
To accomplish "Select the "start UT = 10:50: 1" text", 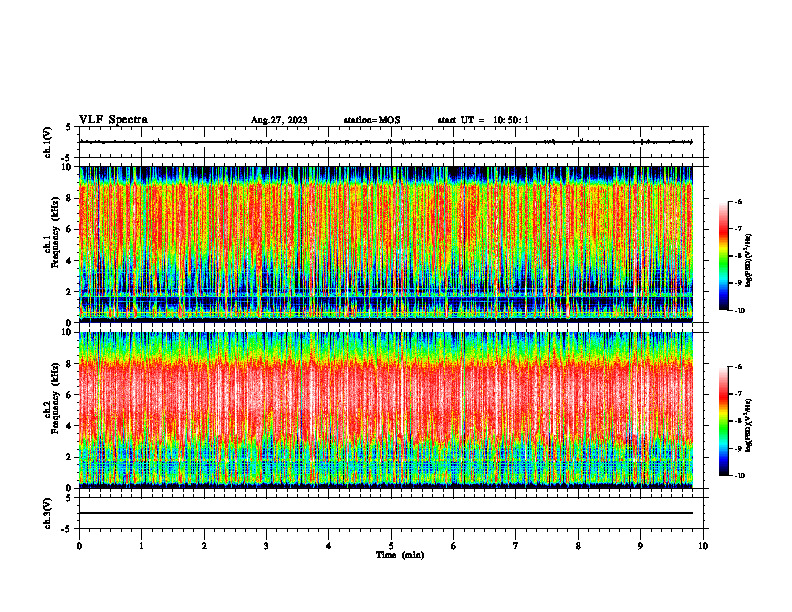I will (483, 120).
